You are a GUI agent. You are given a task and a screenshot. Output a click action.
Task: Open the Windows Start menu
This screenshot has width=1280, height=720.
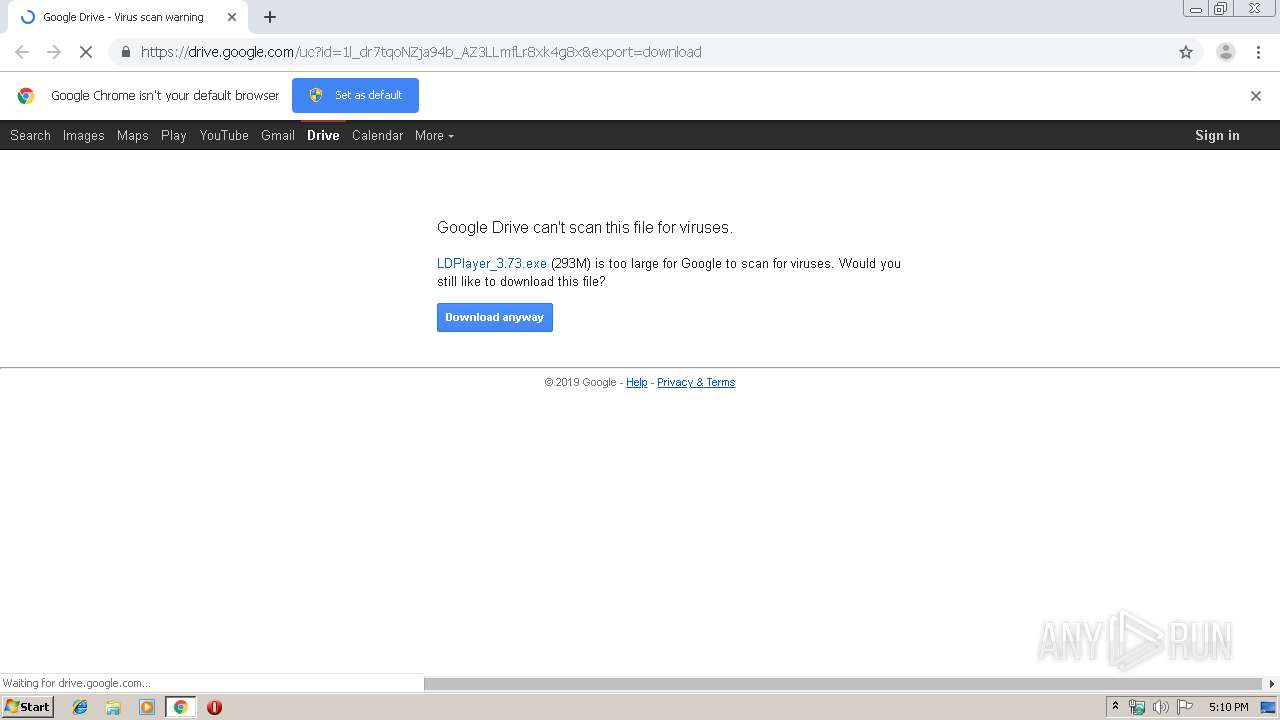[x=27, y=707]
